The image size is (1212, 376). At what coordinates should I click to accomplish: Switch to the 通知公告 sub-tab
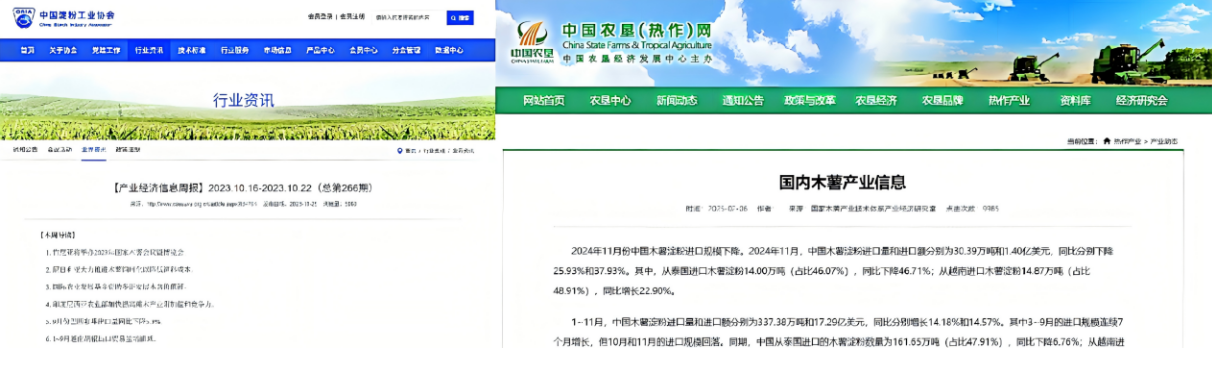(26, 149)
